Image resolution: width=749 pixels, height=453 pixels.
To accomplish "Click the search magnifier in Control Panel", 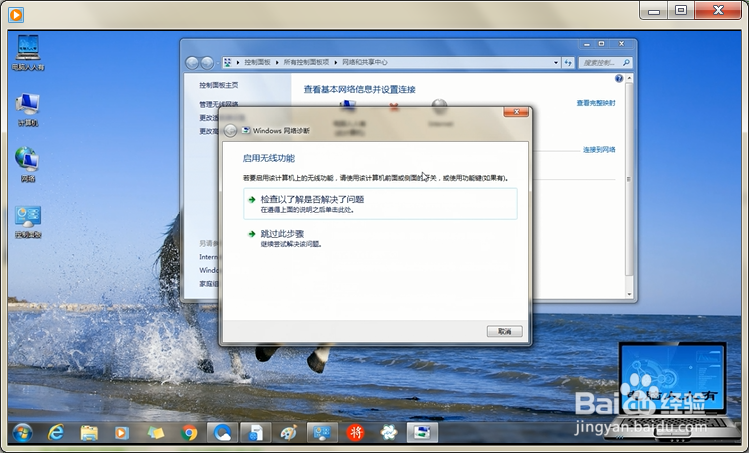I will coord(626,63).
